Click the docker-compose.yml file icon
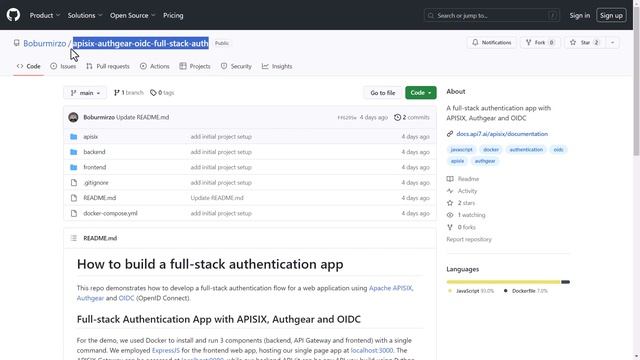The height and width of the screenshot is (360, 640). [73, 213]
